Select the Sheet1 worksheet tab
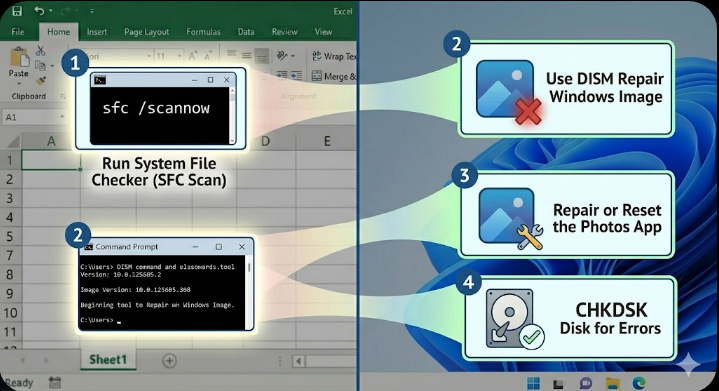 click(x=108, y=359)
